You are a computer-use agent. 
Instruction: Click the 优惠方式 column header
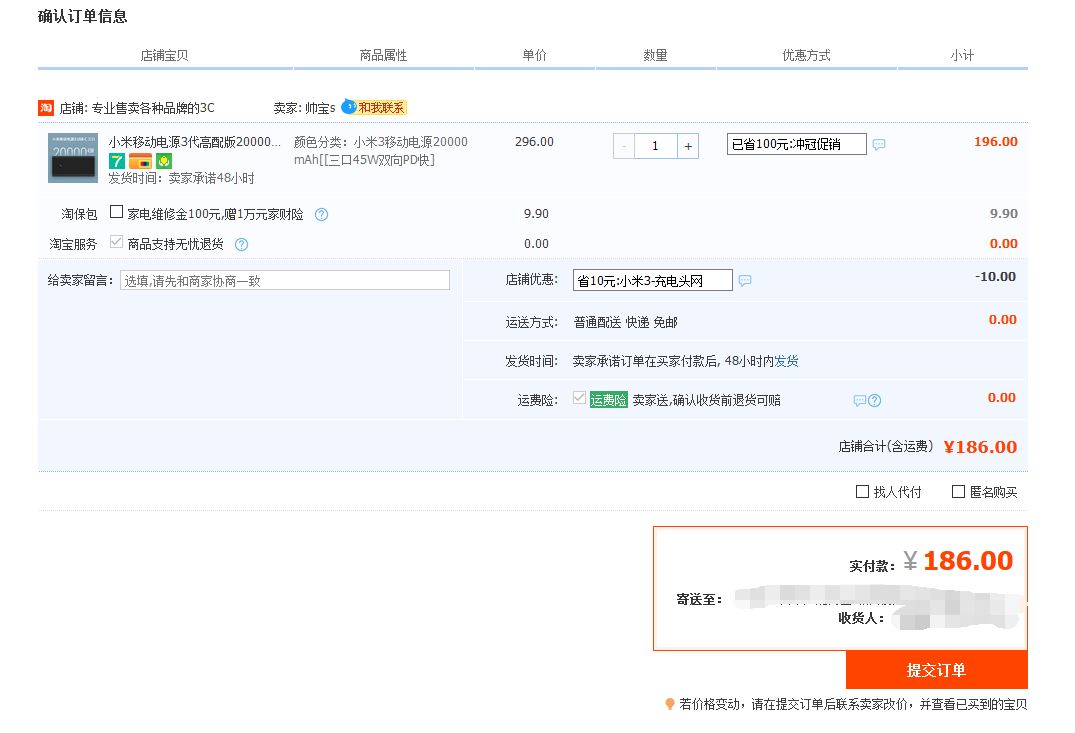[806, 55]
